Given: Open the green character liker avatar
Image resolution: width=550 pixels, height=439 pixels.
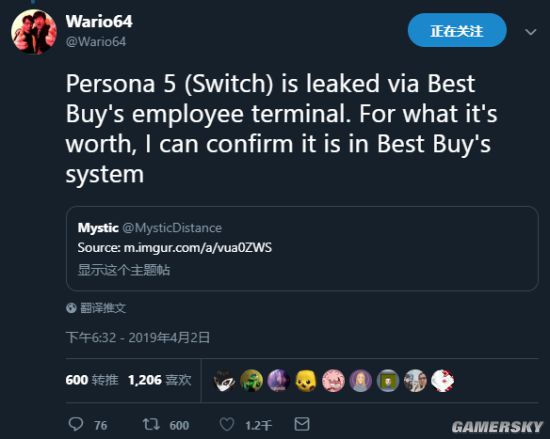Looking at the screenshot, I should [x=251, y=380].
